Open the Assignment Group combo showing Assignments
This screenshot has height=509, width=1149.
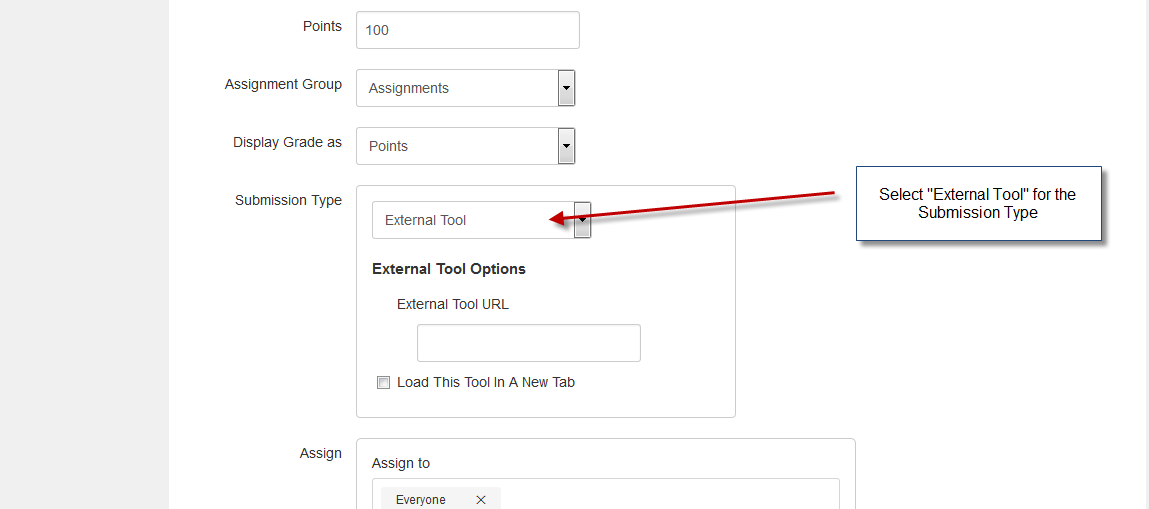point(466,88)
